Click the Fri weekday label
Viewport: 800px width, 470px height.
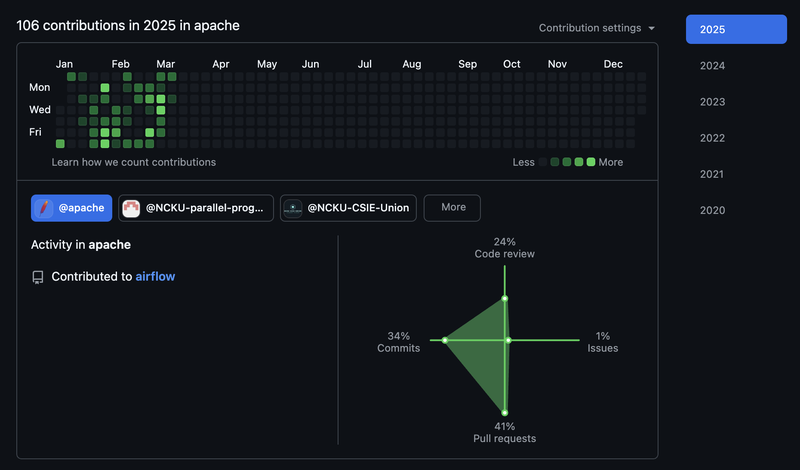(x=35, y=132)
